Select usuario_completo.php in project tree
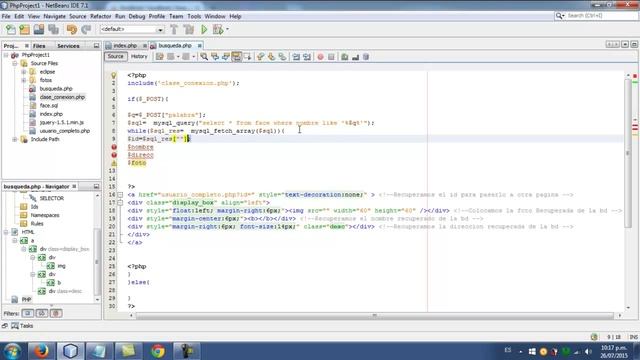Viewport: 640px width, 360px height. (x=64, y=131)
